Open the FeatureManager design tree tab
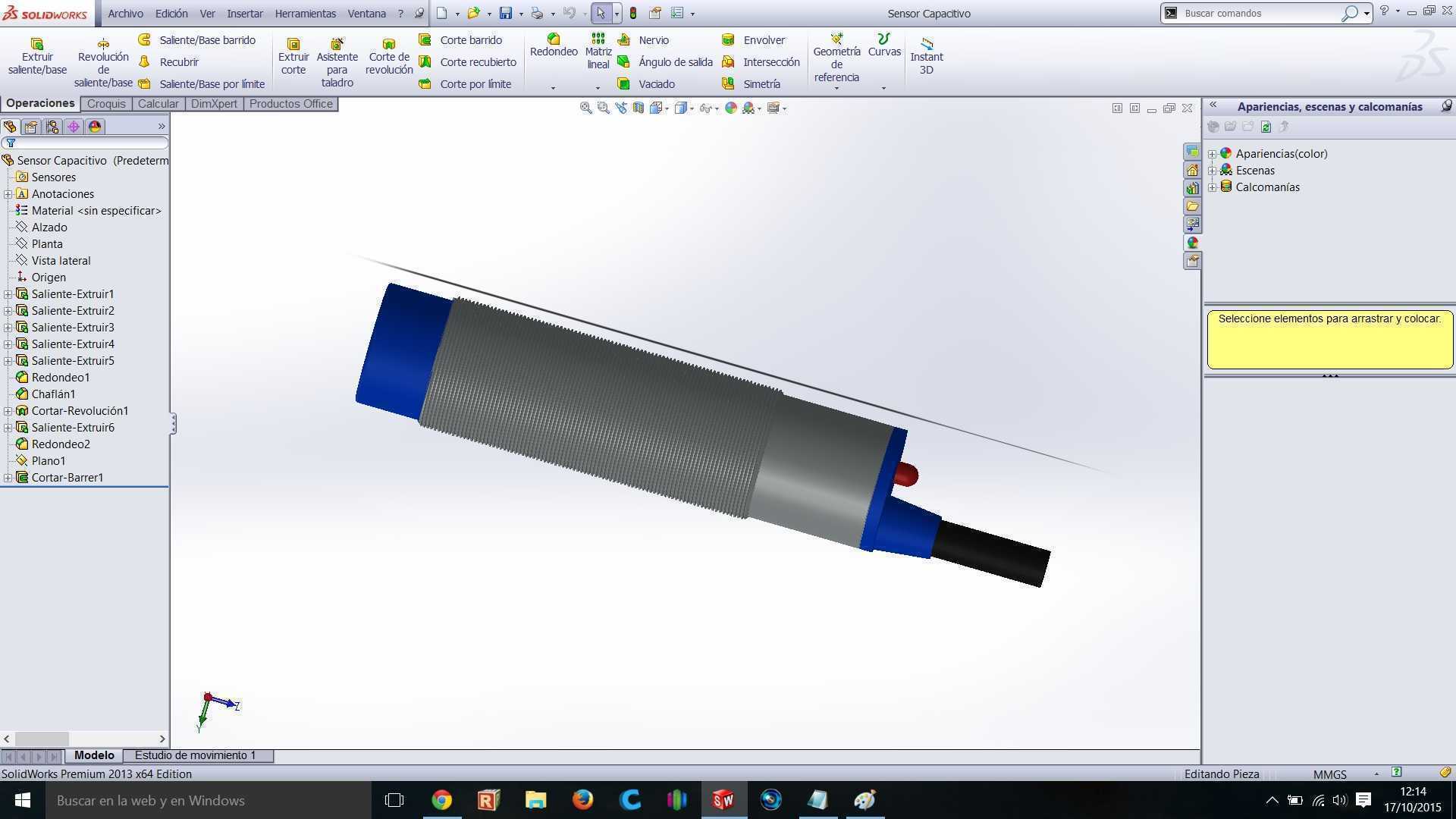 click(x=10, y=127)
